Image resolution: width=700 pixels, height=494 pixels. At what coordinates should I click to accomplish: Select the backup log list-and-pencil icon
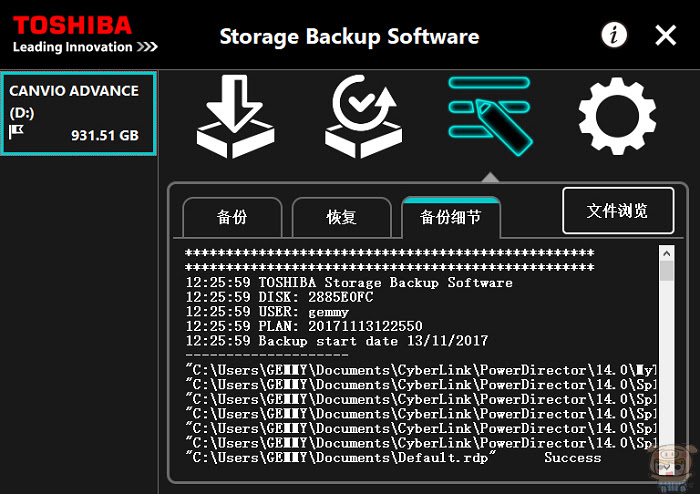(490, 116)
